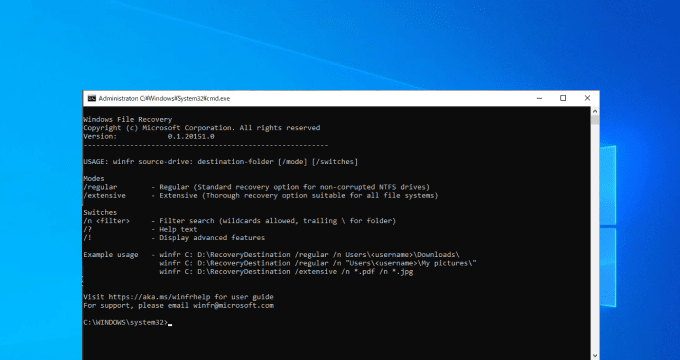
Task: Click the USAGE: winfr source-drive line
Action: (x=221, y=162)
